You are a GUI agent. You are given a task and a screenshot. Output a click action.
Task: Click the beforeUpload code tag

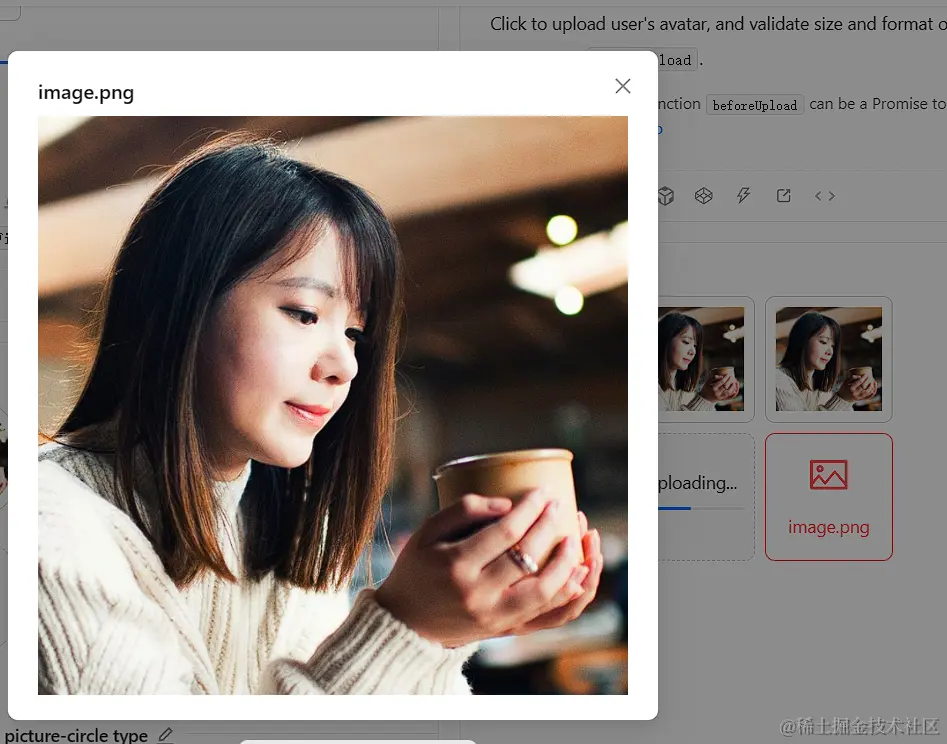pyautogui.click(x=754, y=105)
